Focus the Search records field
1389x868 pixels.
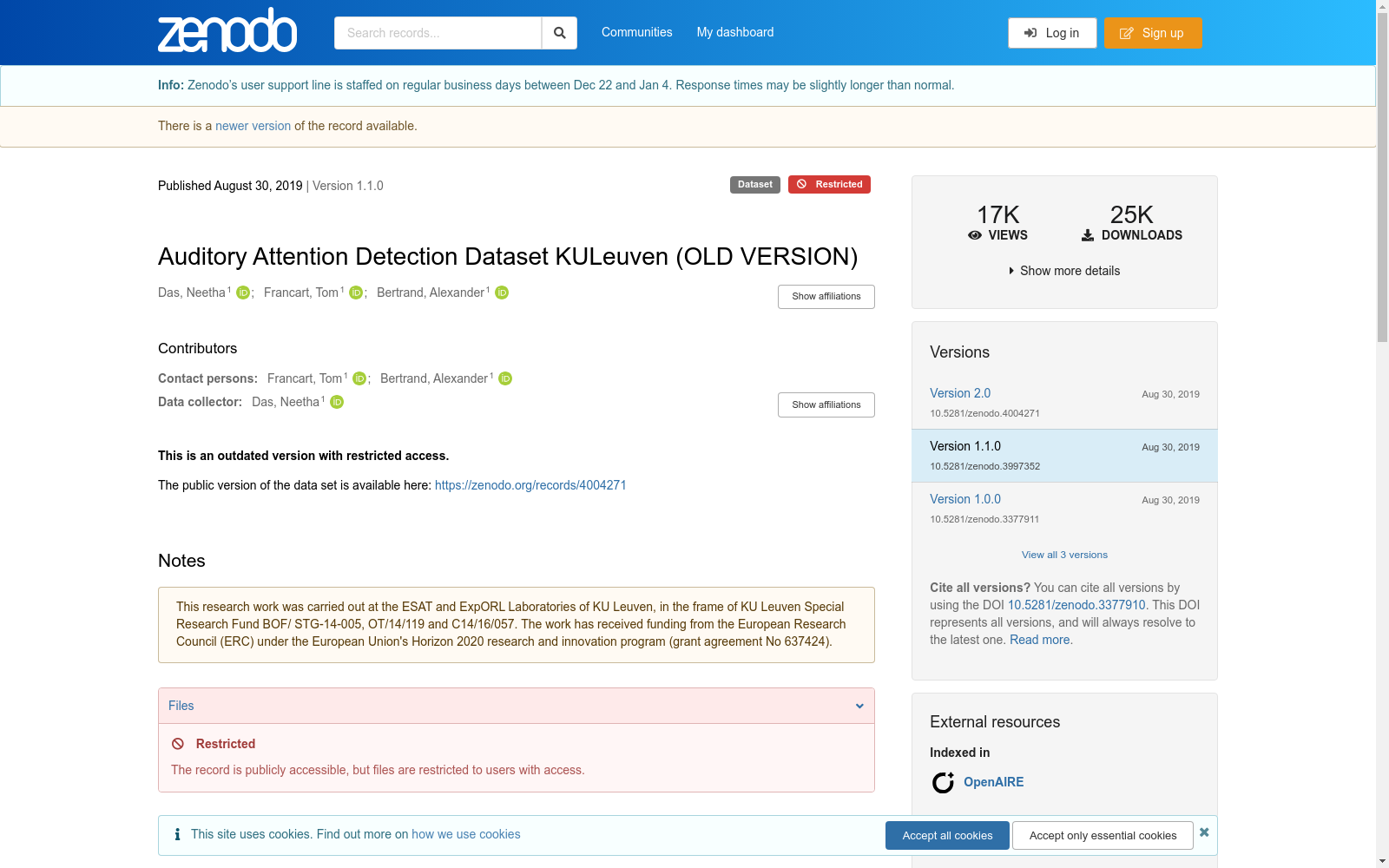438,33
